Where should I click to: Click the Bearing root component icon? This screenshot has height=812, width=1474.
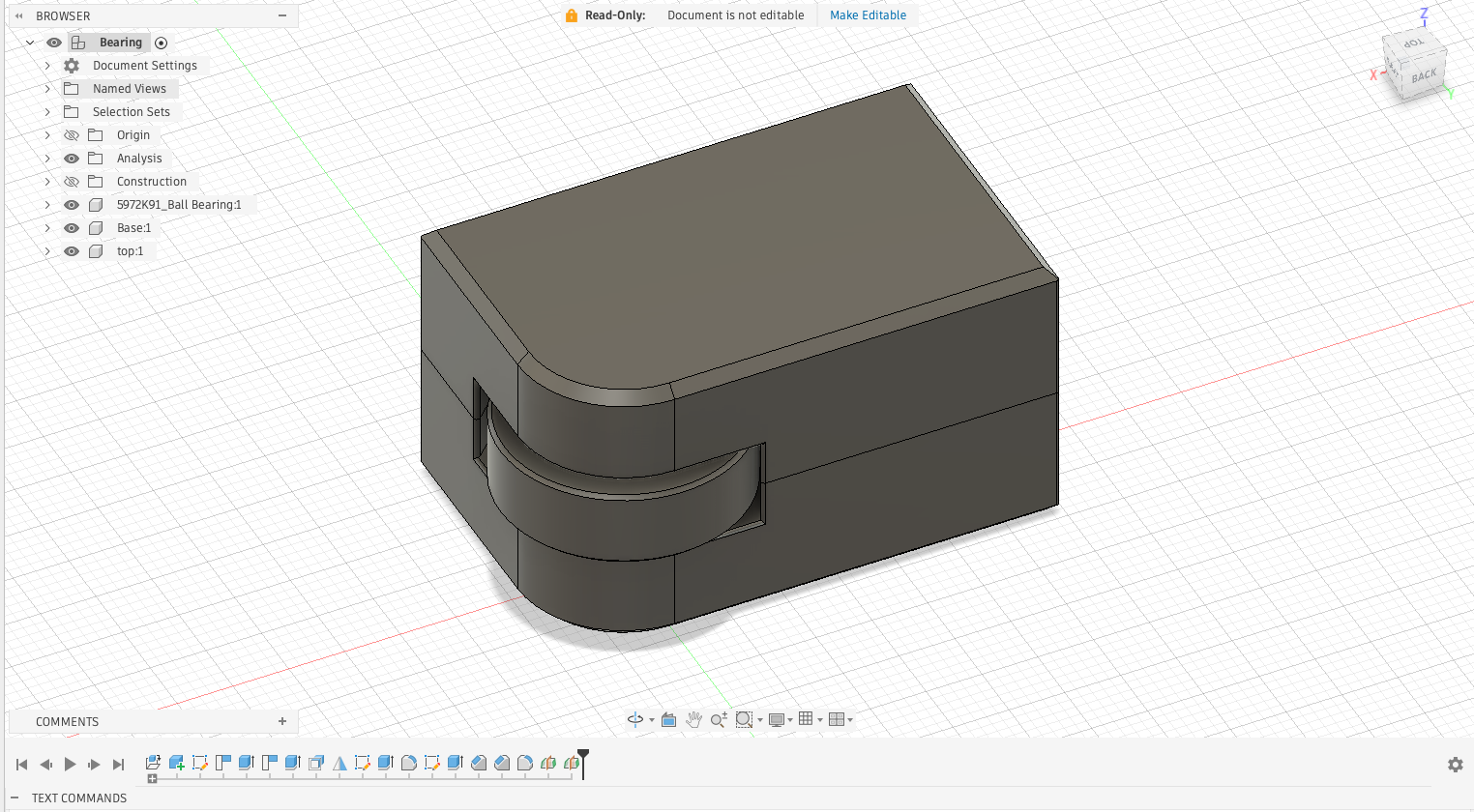click(x=78, y=43)
